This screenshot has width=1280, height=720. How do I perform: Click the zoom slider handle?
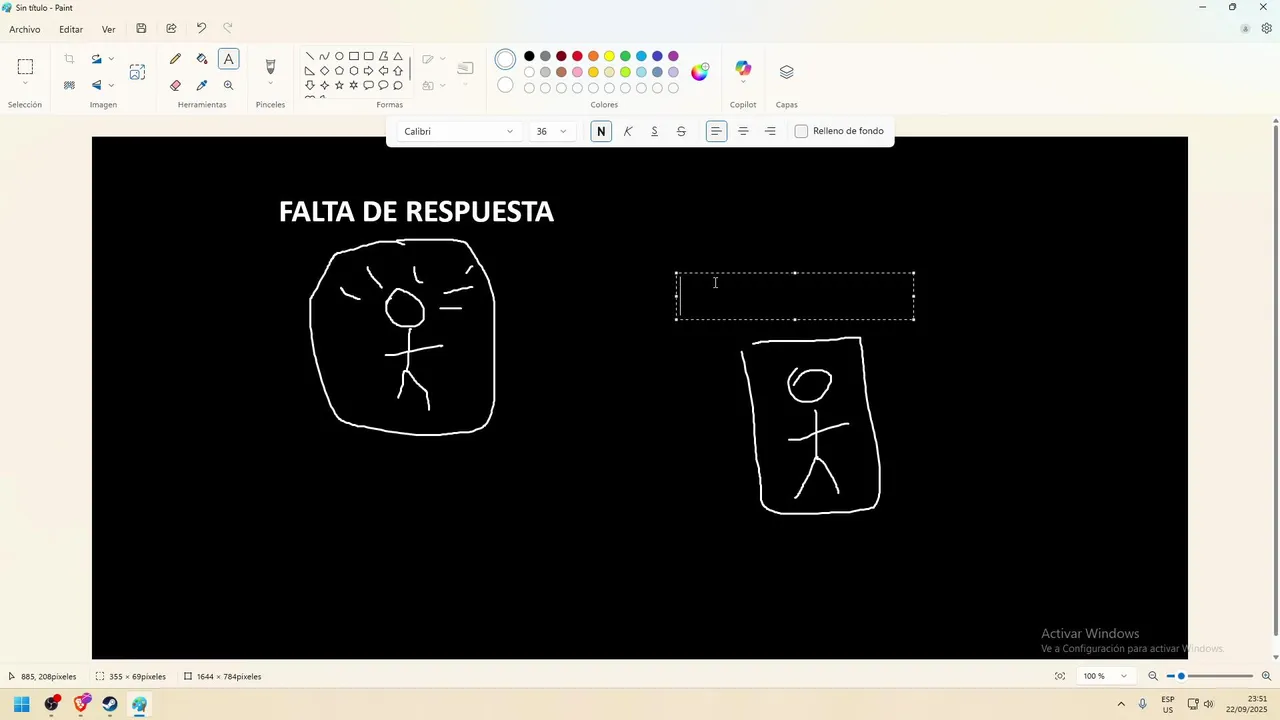[x=1181, y=676]
